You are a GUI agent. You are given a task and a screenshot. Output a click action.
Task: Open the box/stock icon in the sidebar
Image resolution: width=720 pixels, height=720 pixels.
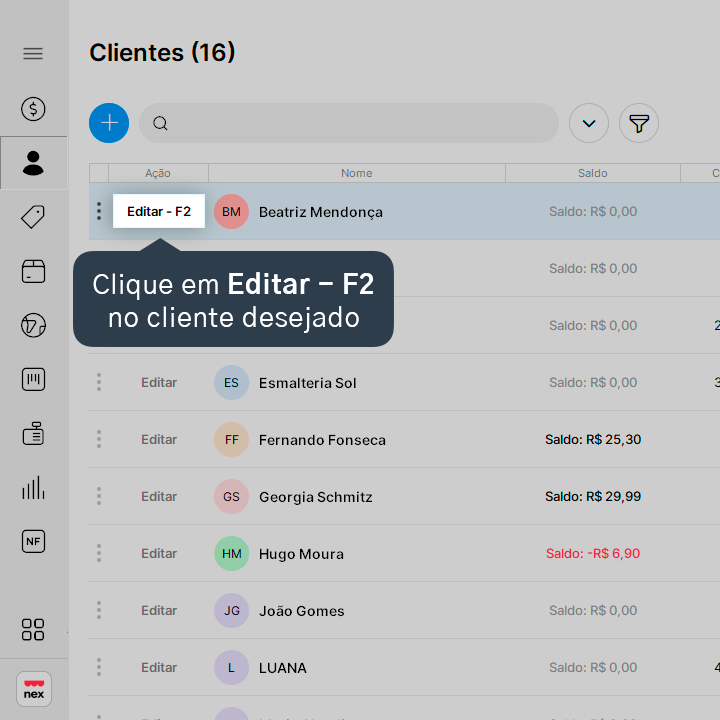pyautogui.click(x=33, y=271)
